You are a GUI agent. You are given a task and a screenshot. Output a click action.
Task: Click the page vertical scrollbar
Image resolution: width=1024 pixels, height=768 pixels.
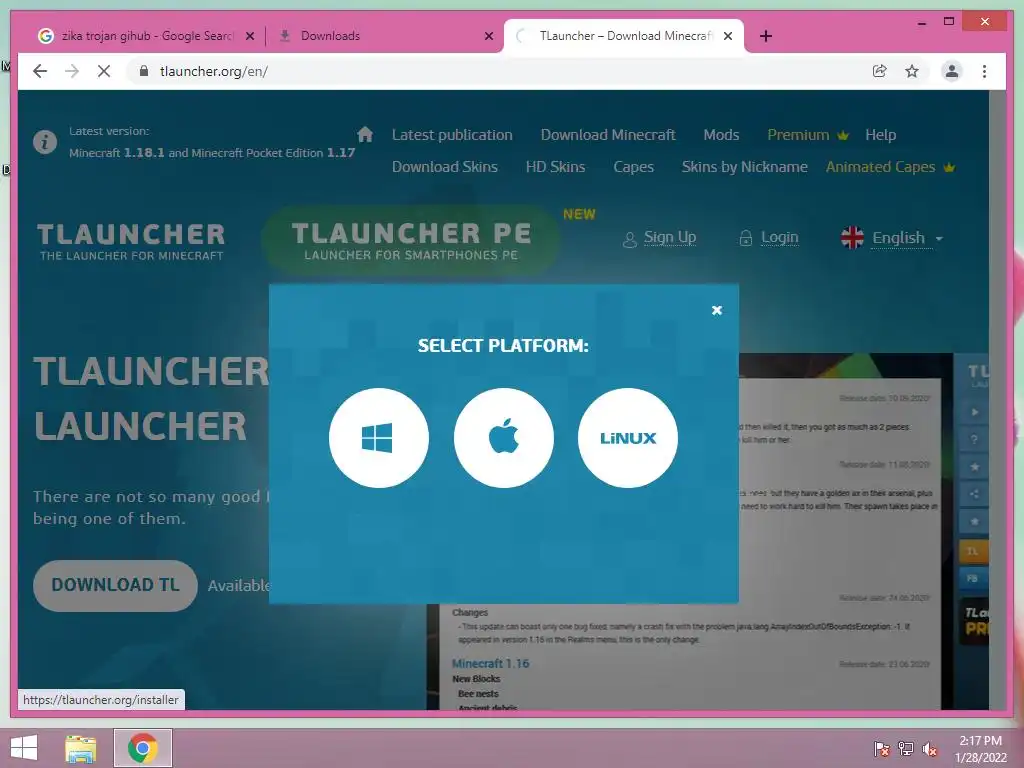997,400
